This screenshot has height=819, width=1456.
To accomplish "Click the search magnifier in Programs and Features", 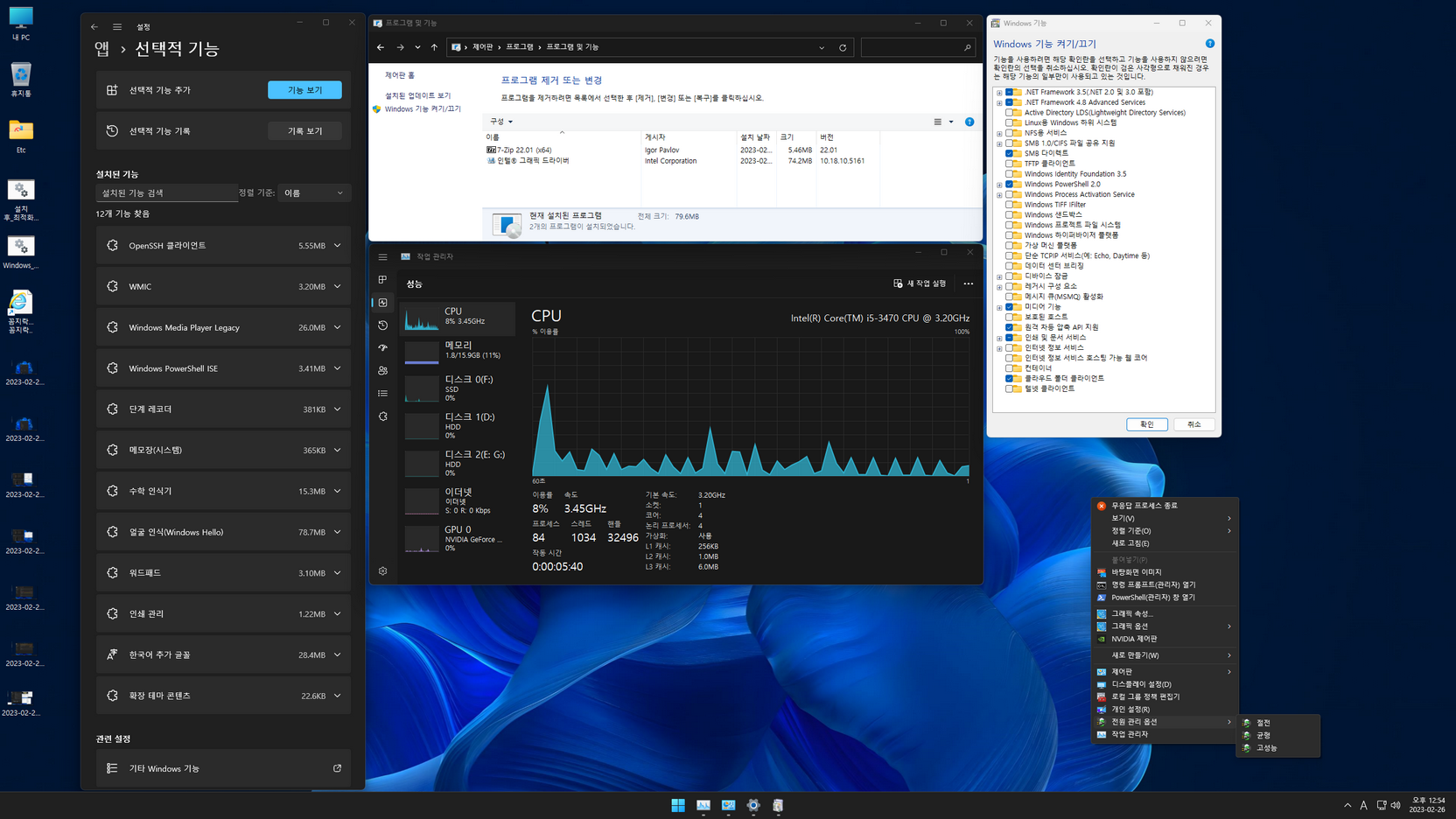I will coord(967,47).
